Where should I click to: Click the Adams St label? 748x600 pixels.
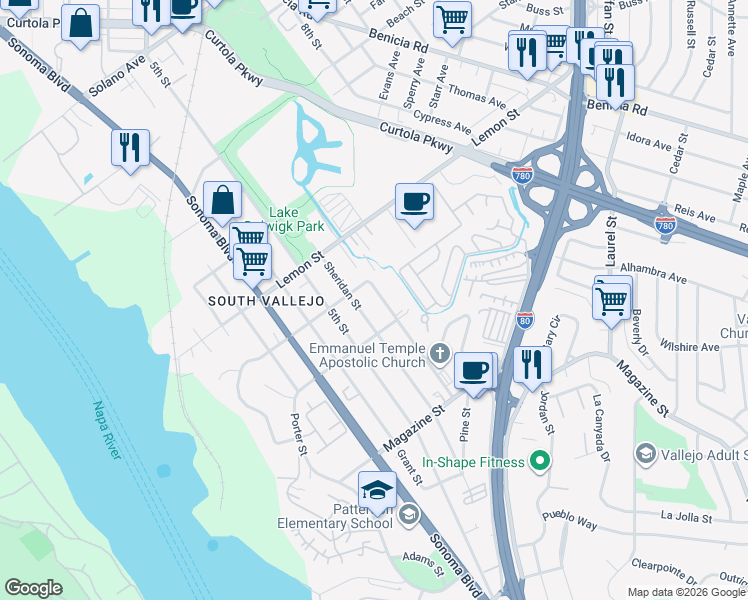pos(423,564)
